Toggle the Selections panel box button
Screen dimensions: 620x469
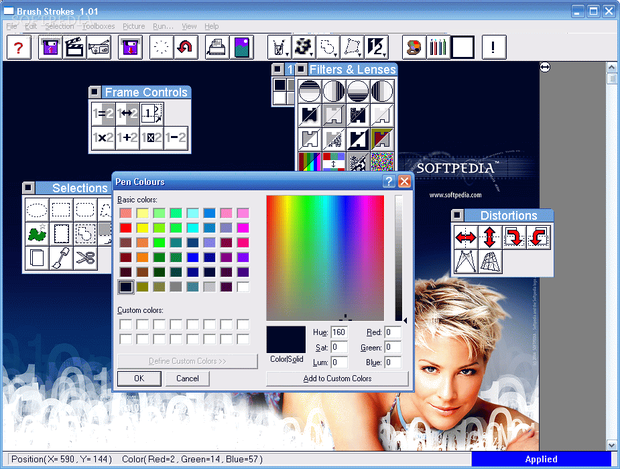(28, 188)
